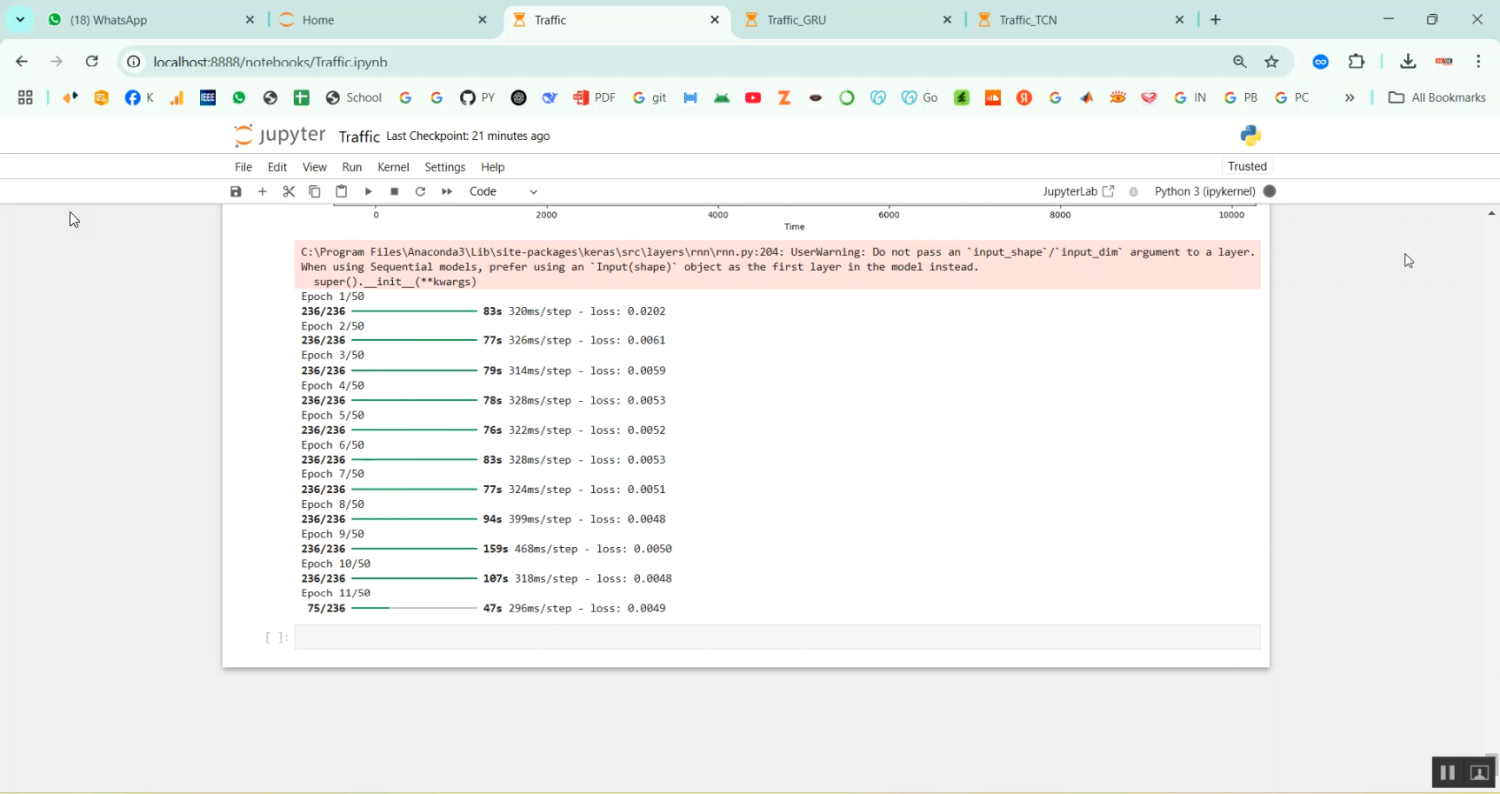This screenshot has height=794, width=1500.
Task: Cut the selected cell with scissors icon
Action: coord(288,191)
